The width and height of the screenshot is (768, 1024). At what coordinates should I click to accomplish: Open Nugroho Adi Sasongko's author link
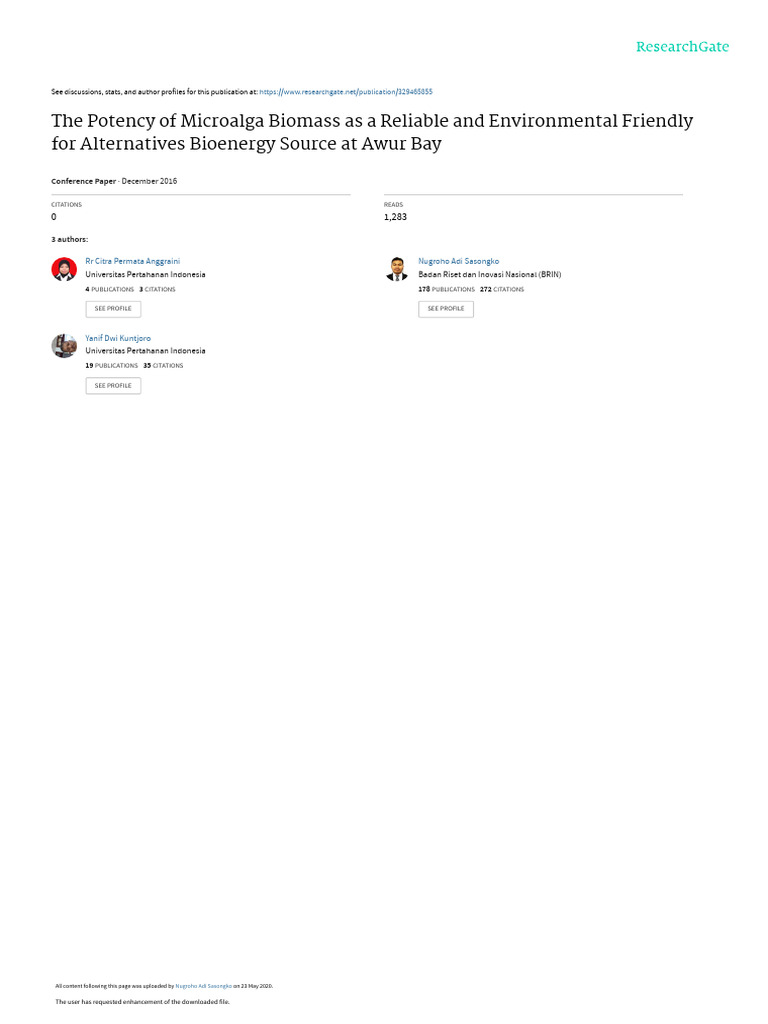tap(458, 261)
